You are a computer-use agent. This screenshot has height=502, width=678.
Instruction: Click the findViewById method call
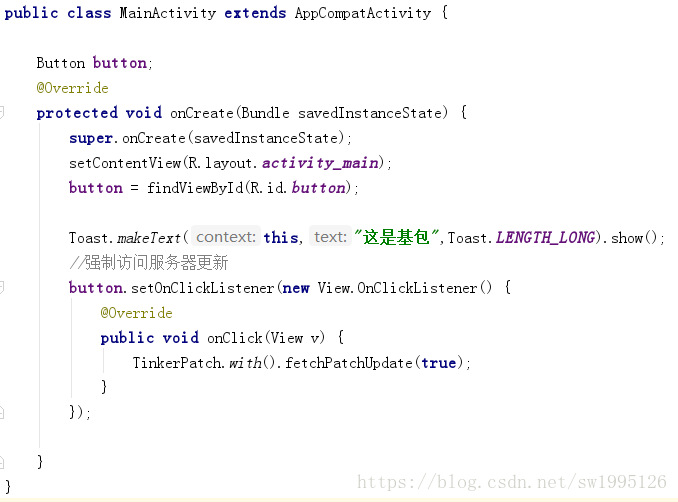(195, 188)
